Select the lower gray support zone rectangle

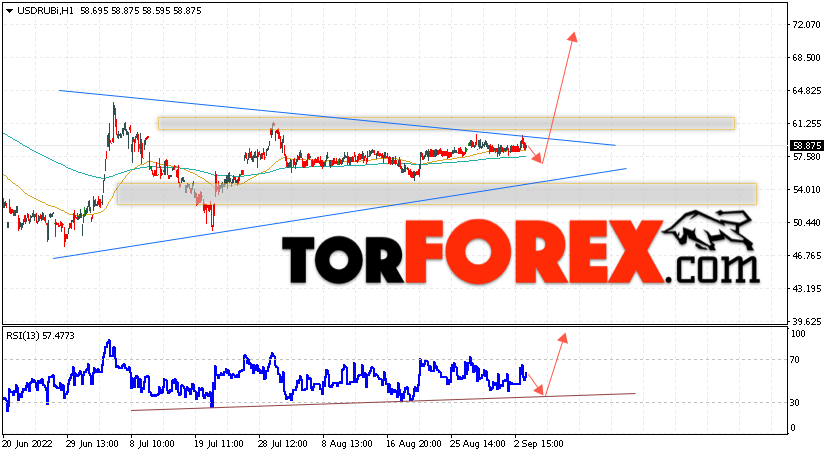coord(437,194)
